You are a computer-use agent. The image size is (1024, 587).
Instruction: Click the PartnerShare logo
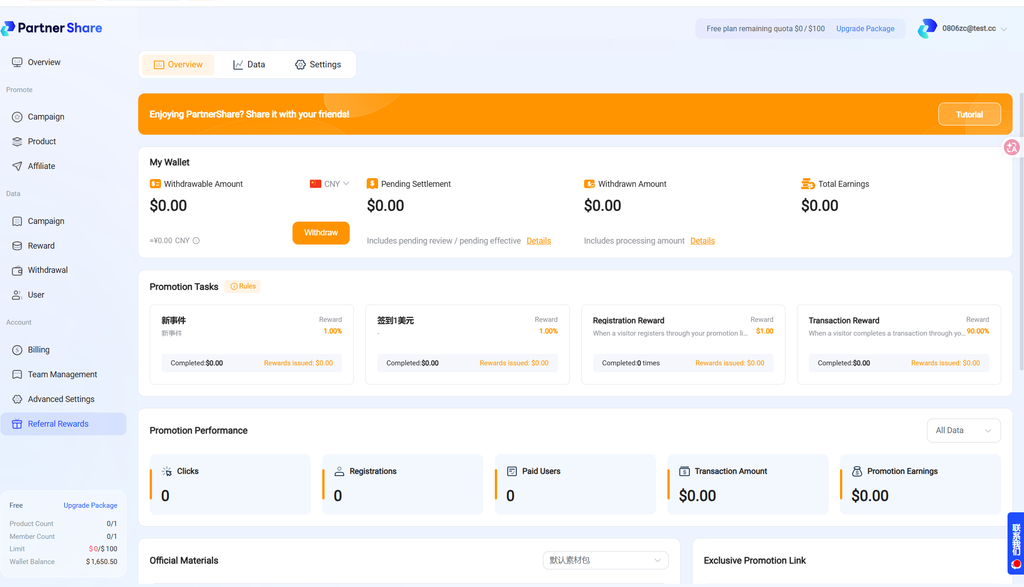click(x=52, y=28)
